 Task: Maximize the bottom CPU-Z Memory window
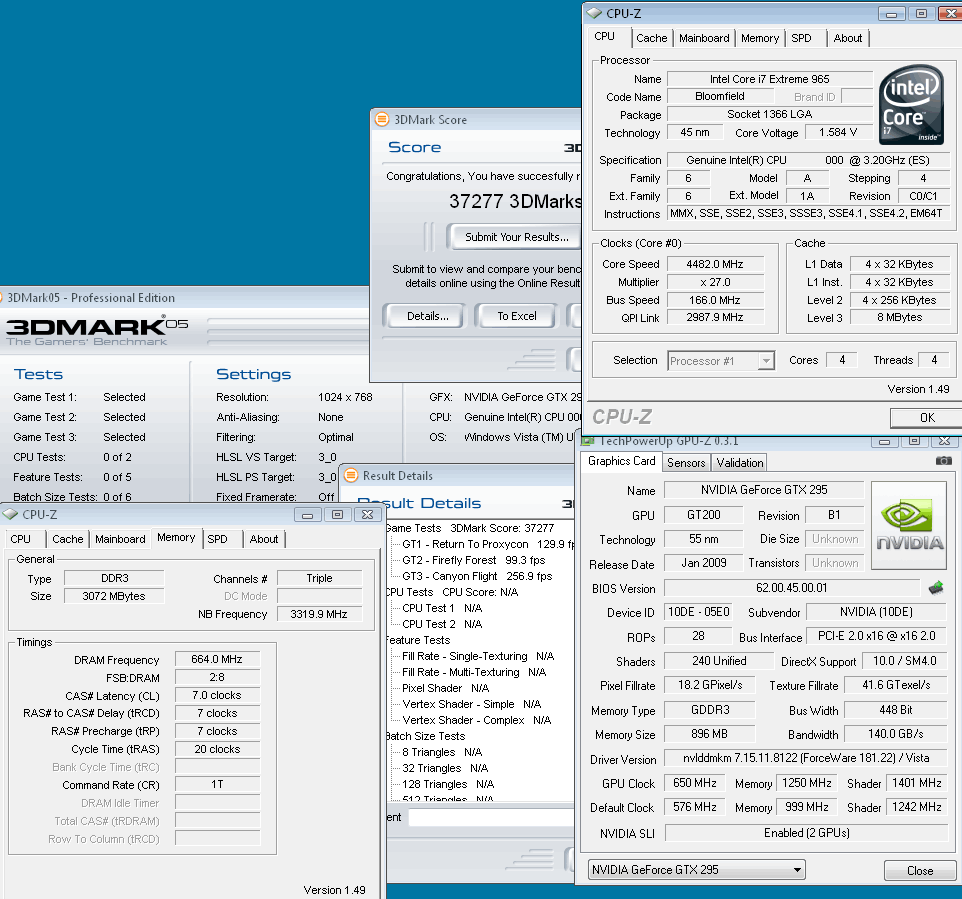point(337,515)
